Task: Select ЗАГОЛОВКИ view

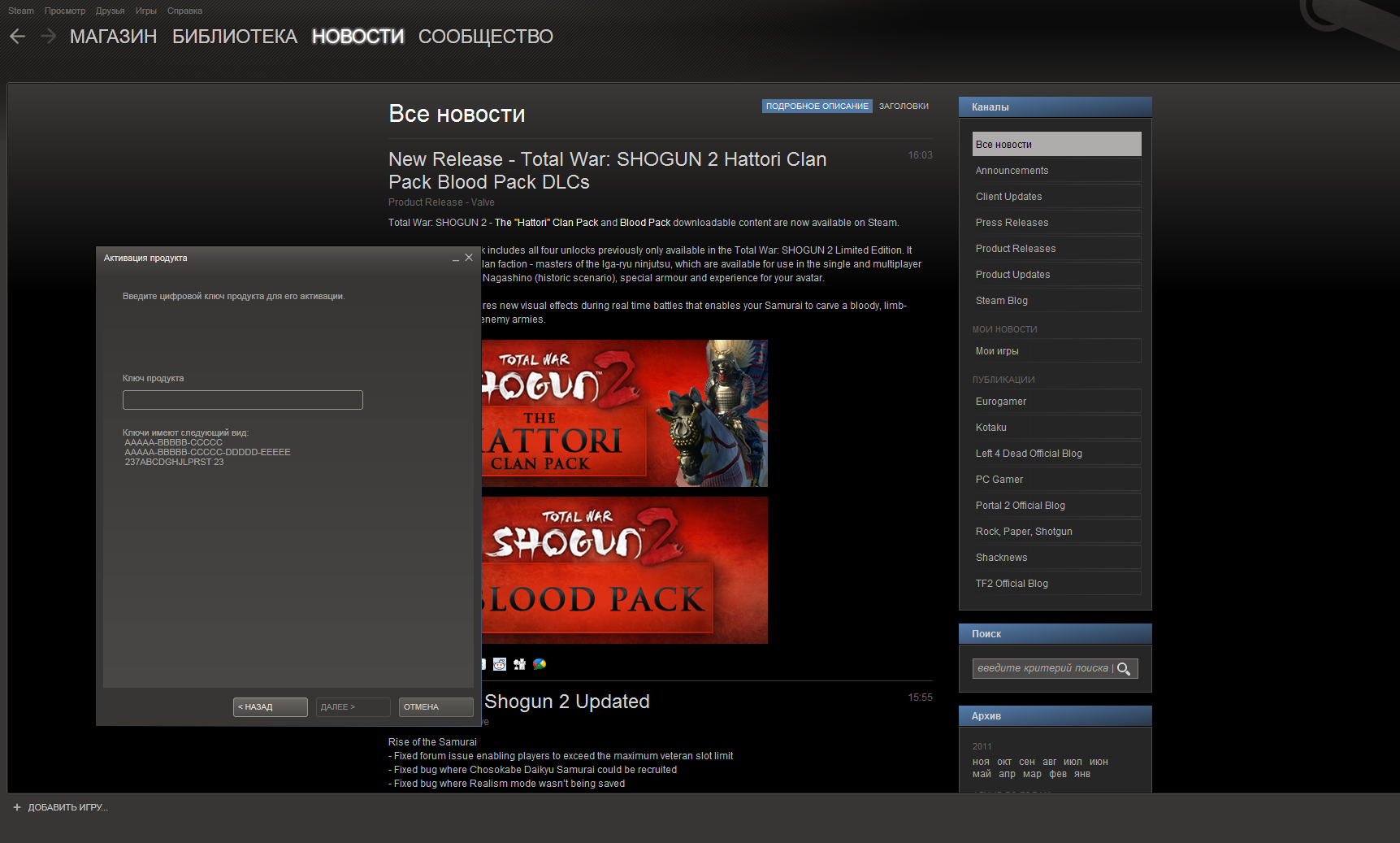Action: (x=904, y=106)
